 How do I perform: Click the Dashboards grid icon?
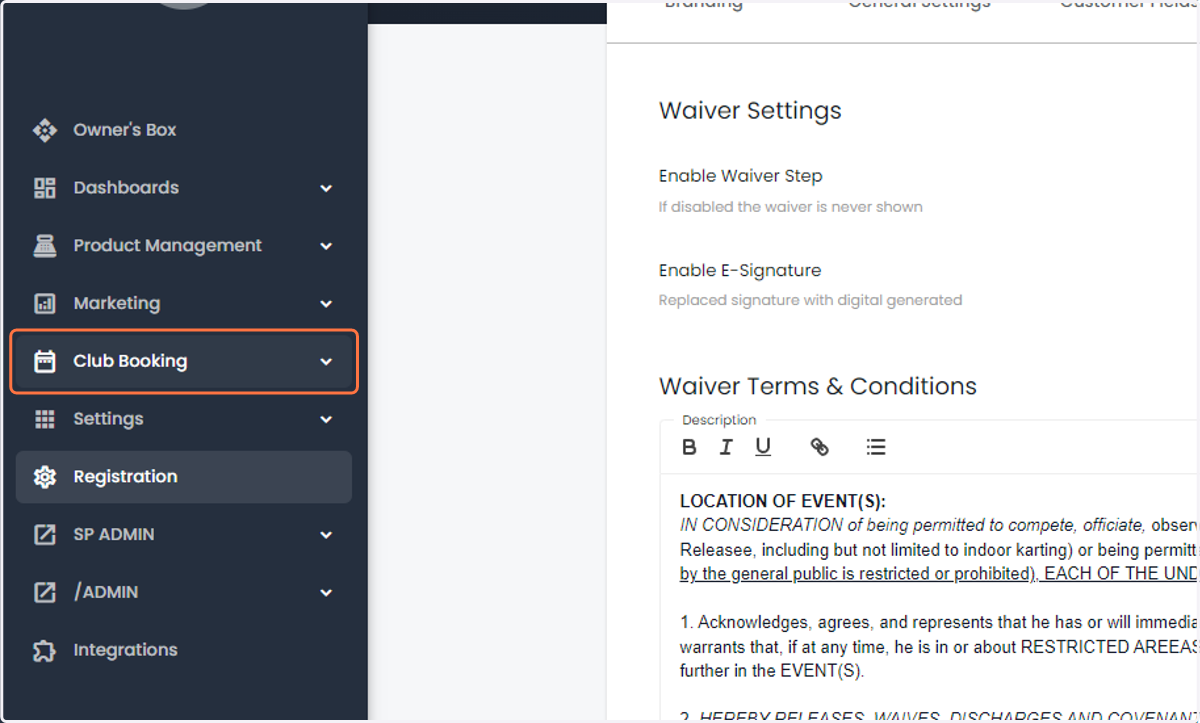[x=44, y=188]
